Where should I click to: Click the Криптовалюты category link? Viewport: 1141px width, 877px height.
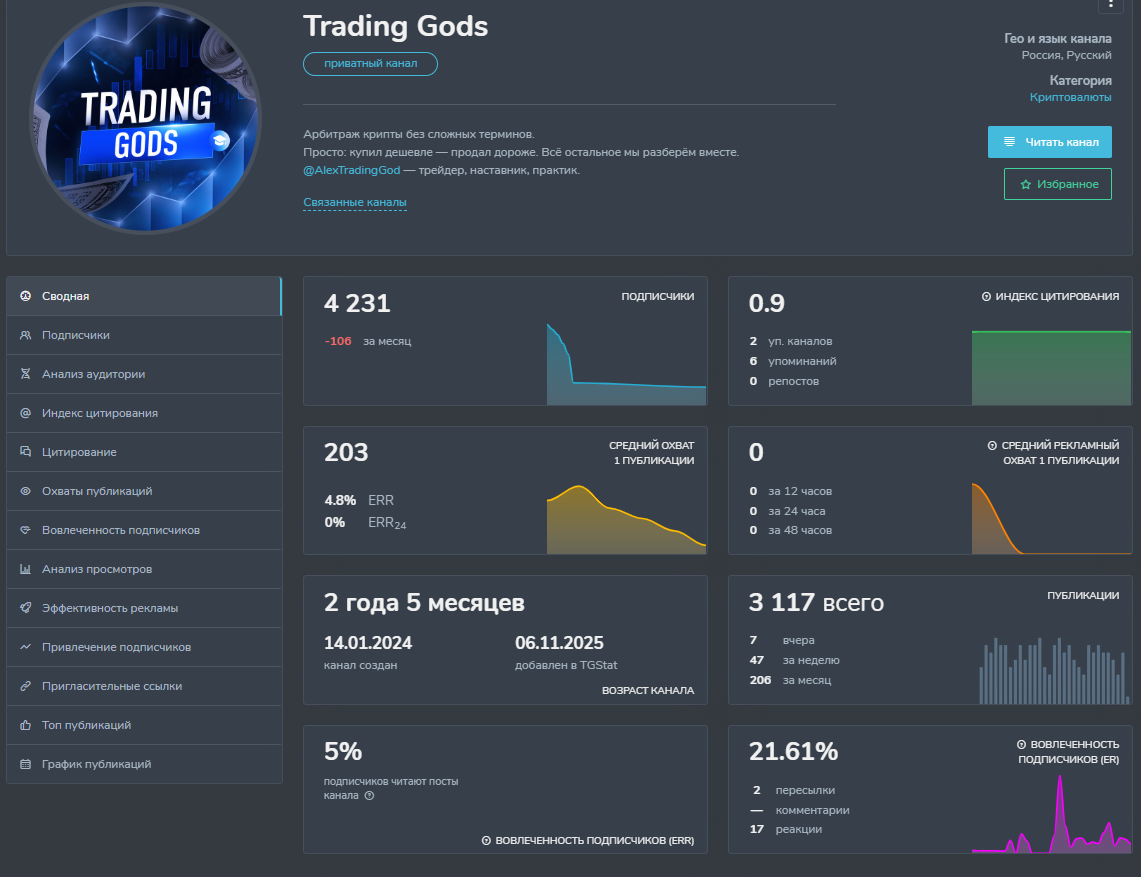[1070, 98]
